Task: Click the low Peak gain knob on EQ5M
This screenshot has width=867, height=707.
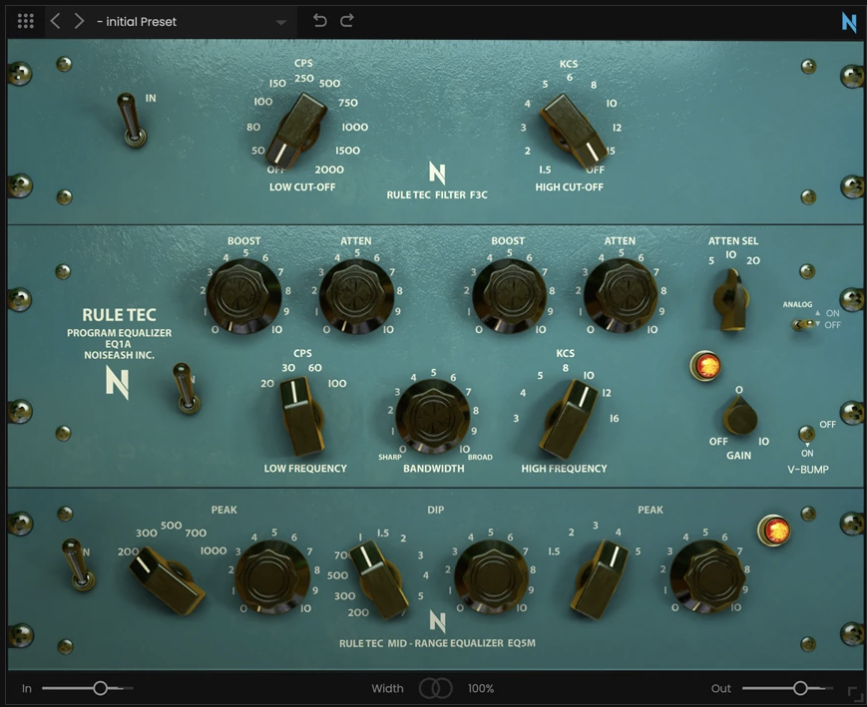Action: [273, 577]
